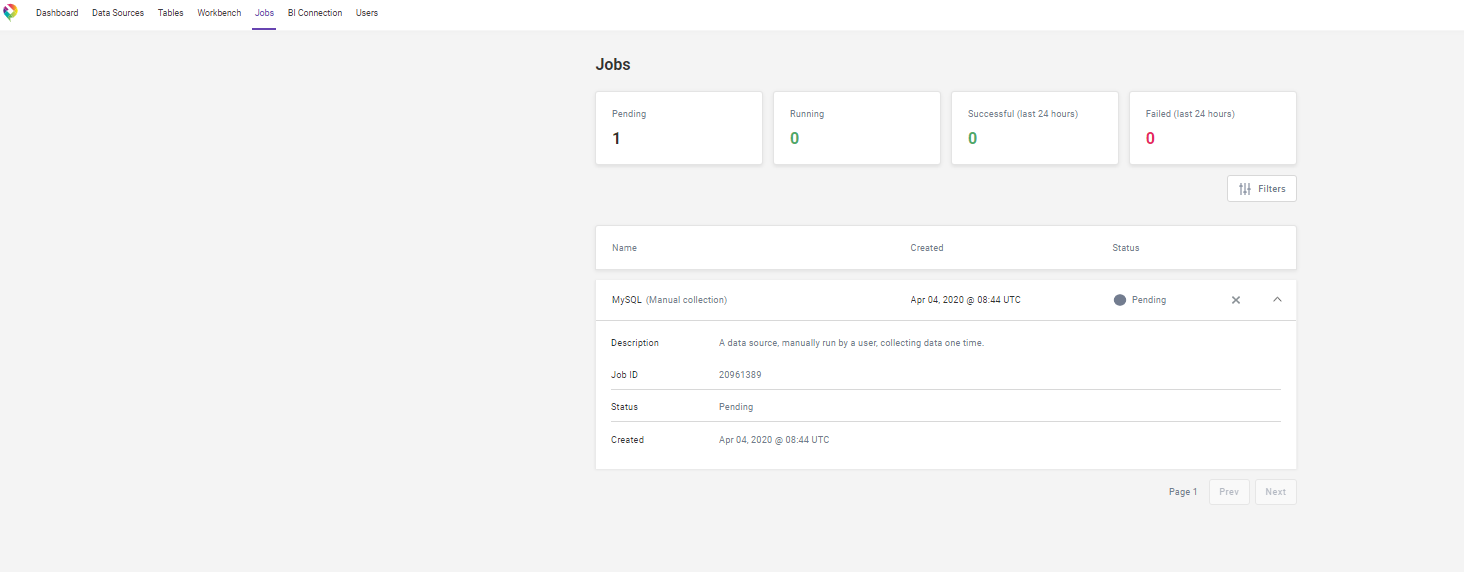Select the Failed (last 24 hours) card
Viewport: 1464px width, 572px height.
(1212, 128)
